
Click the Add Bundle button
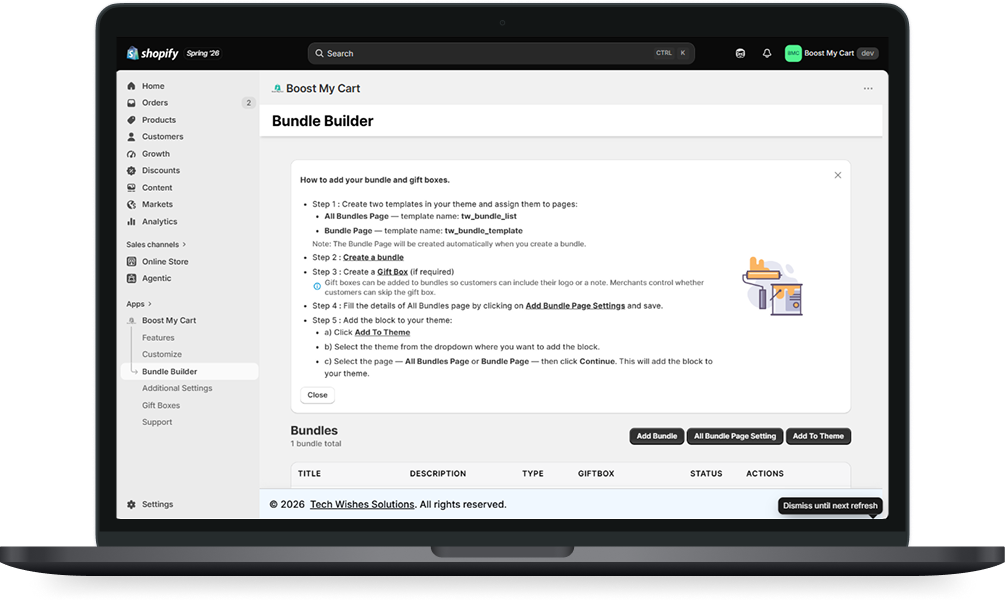click(656, 436)
